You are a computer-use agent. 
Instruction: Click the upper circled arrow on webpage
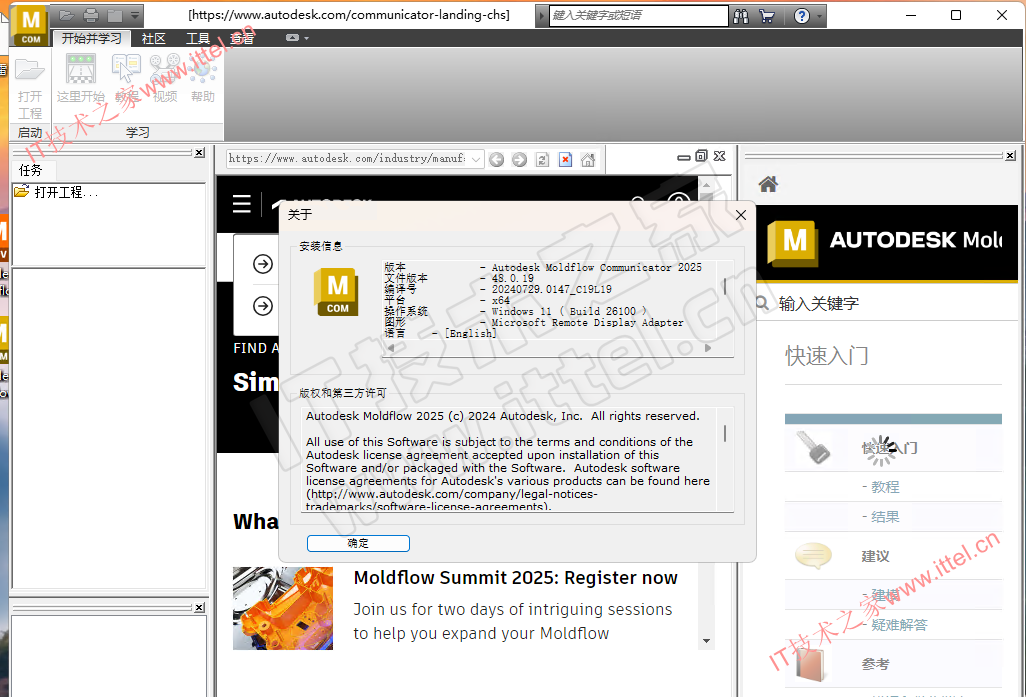(263, 264)
